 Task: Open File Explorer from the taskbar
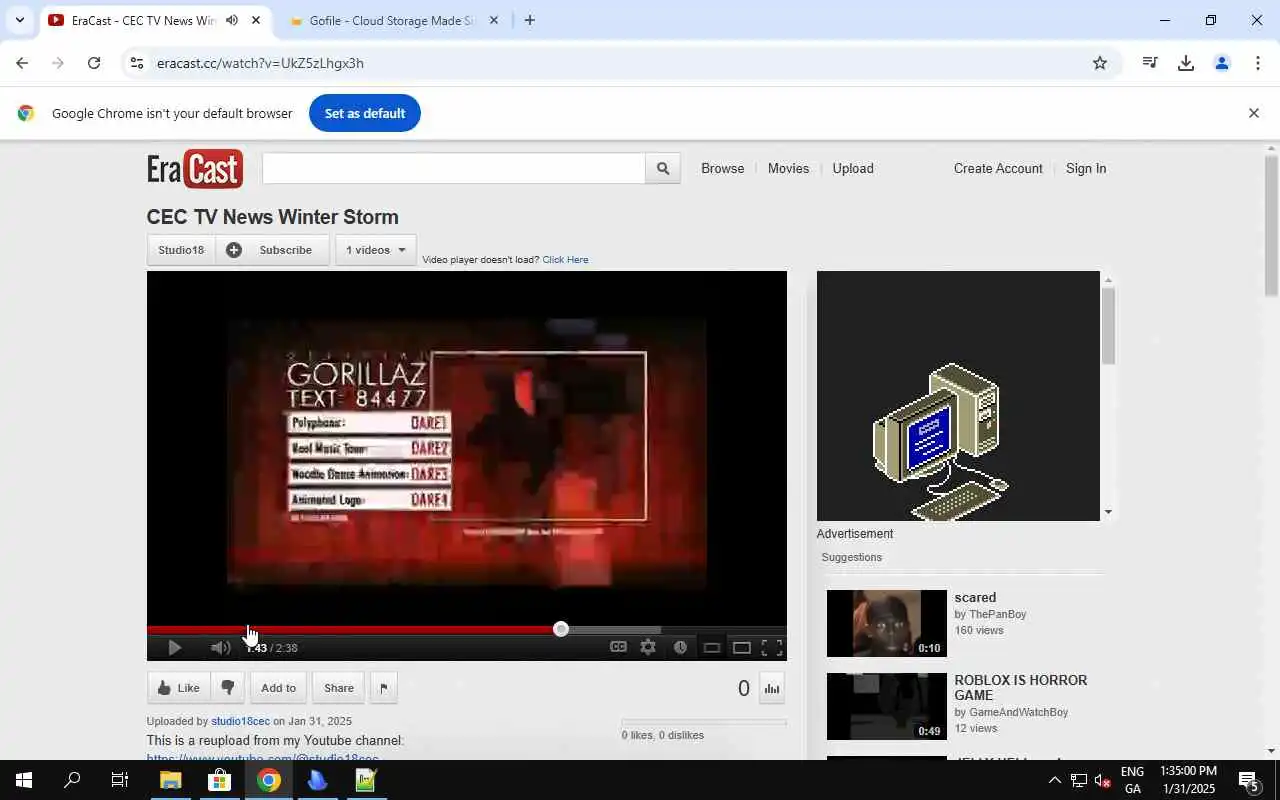[x=170, y=781]
